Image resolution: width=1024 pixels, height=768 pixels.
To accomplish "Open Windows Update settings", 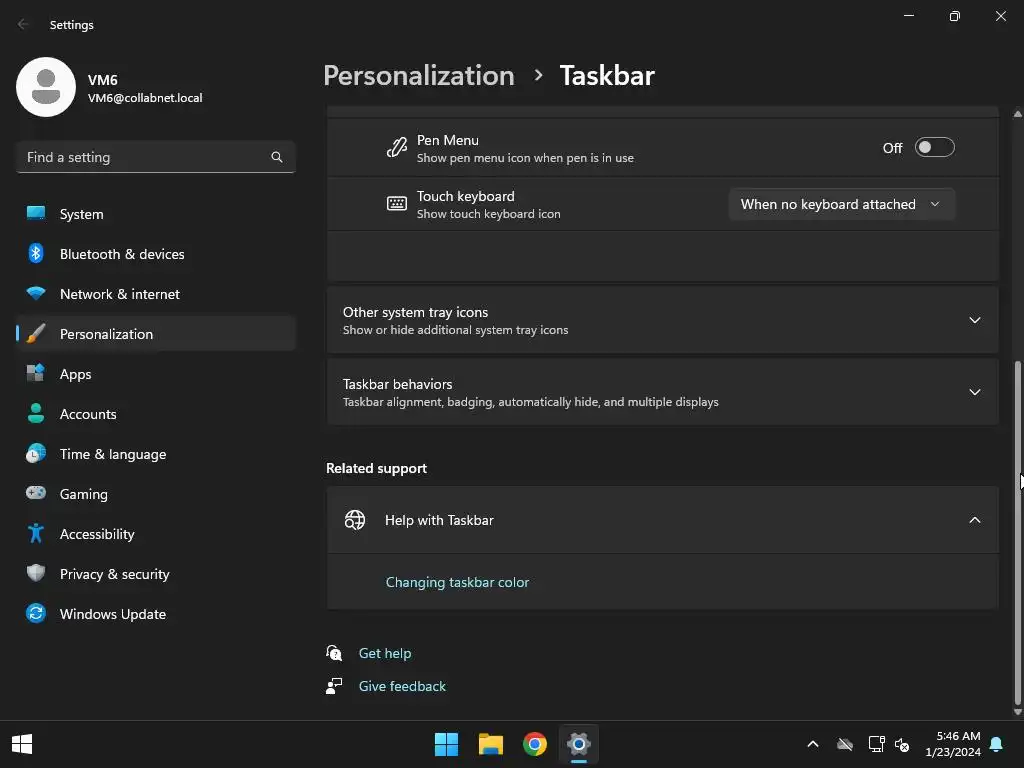I will [x=155, y=614].
